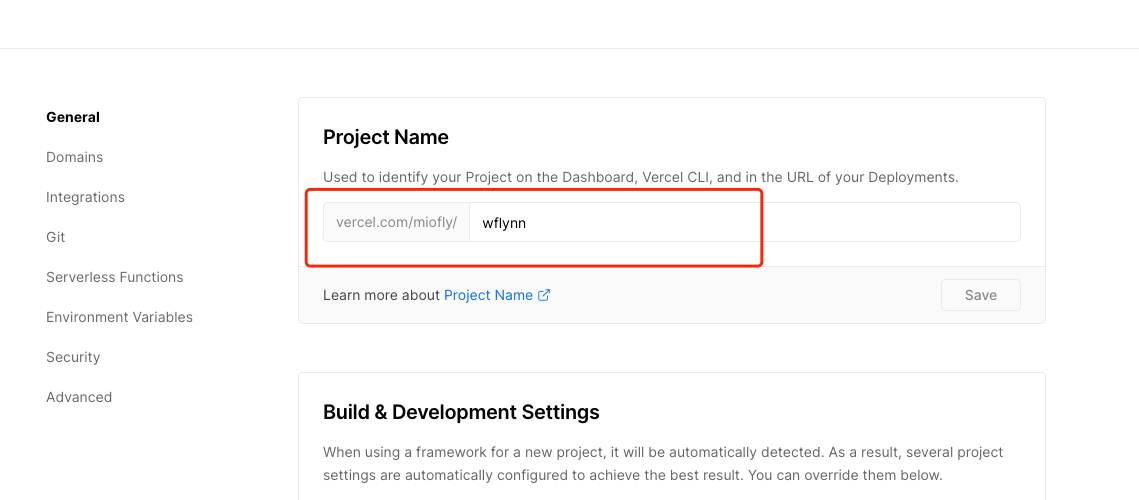Click the gray footer strip of Project Name card
This screenshot has height=500, width=1139.
click(x=672, y=295)
